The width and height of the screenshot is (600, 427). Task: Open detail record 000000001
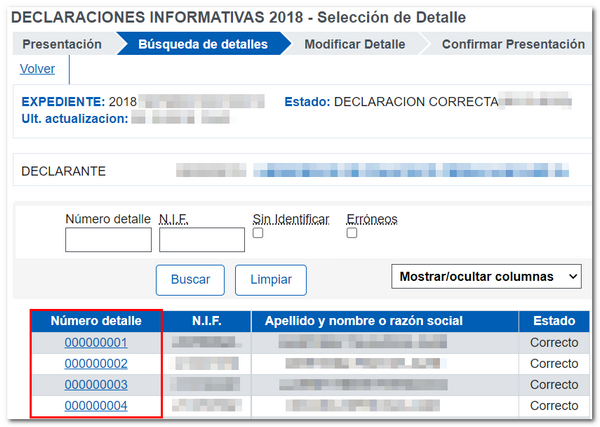(x=96, y=343)
